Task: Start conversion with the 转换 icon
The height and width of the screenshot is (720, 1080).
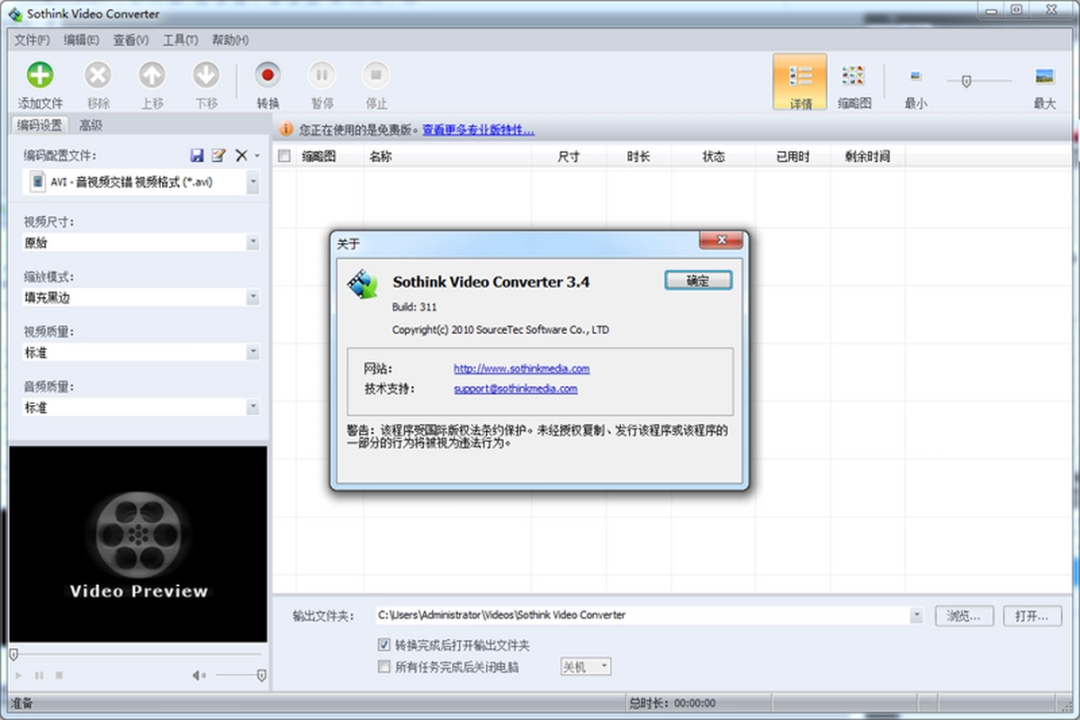Action: [x=266, y=75]
